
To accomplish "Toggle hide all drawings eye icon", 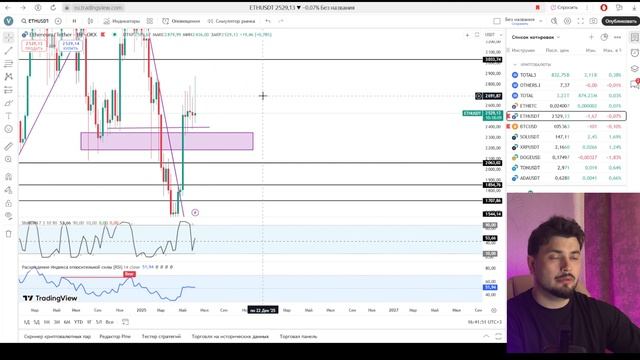I will tap(9, 216).
